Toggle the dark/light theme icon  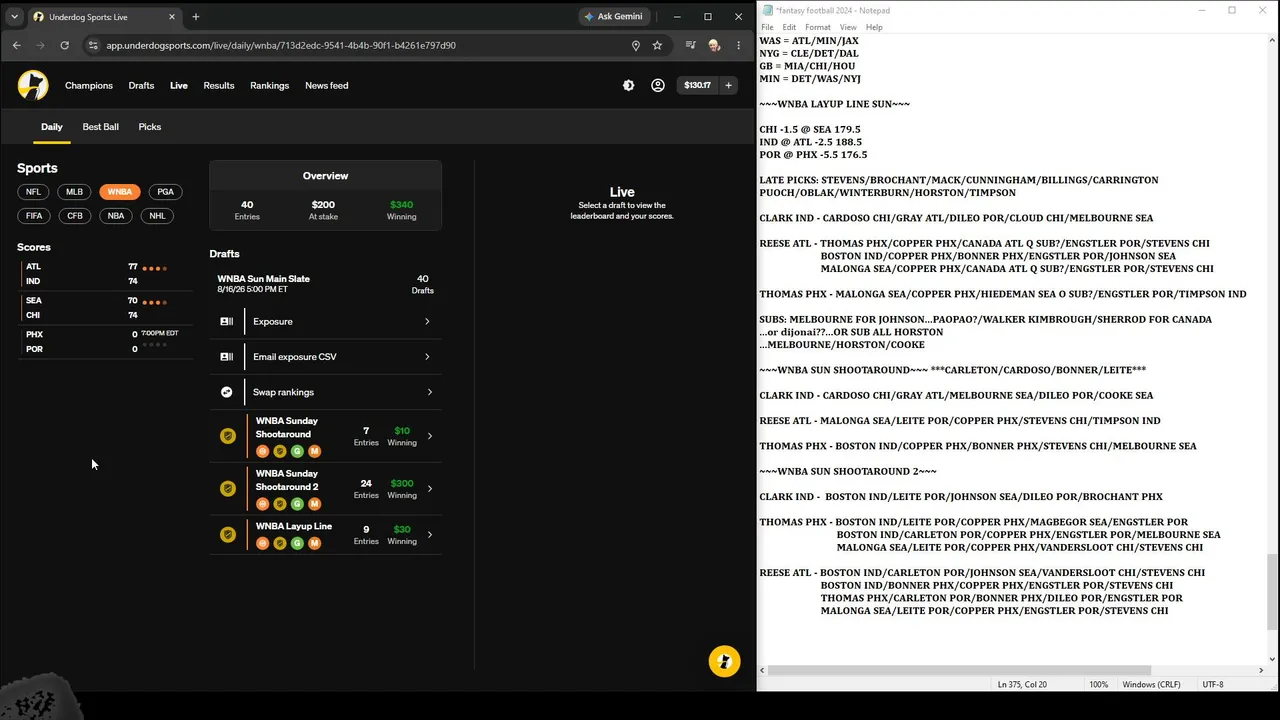(x=628, y=85)
